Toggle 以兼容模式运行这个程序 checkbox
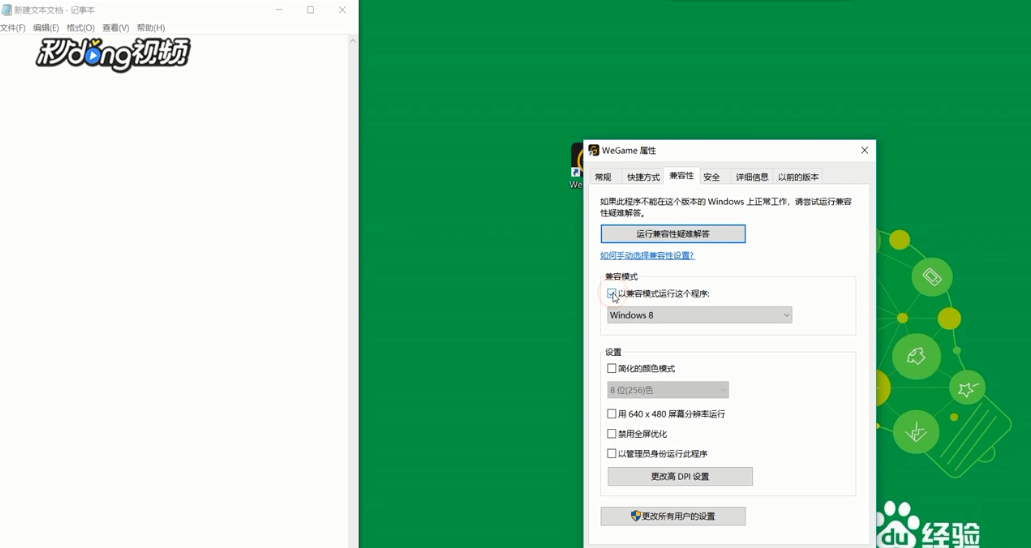The height and width of the screenshot is (548, 1031). (611, 293)
